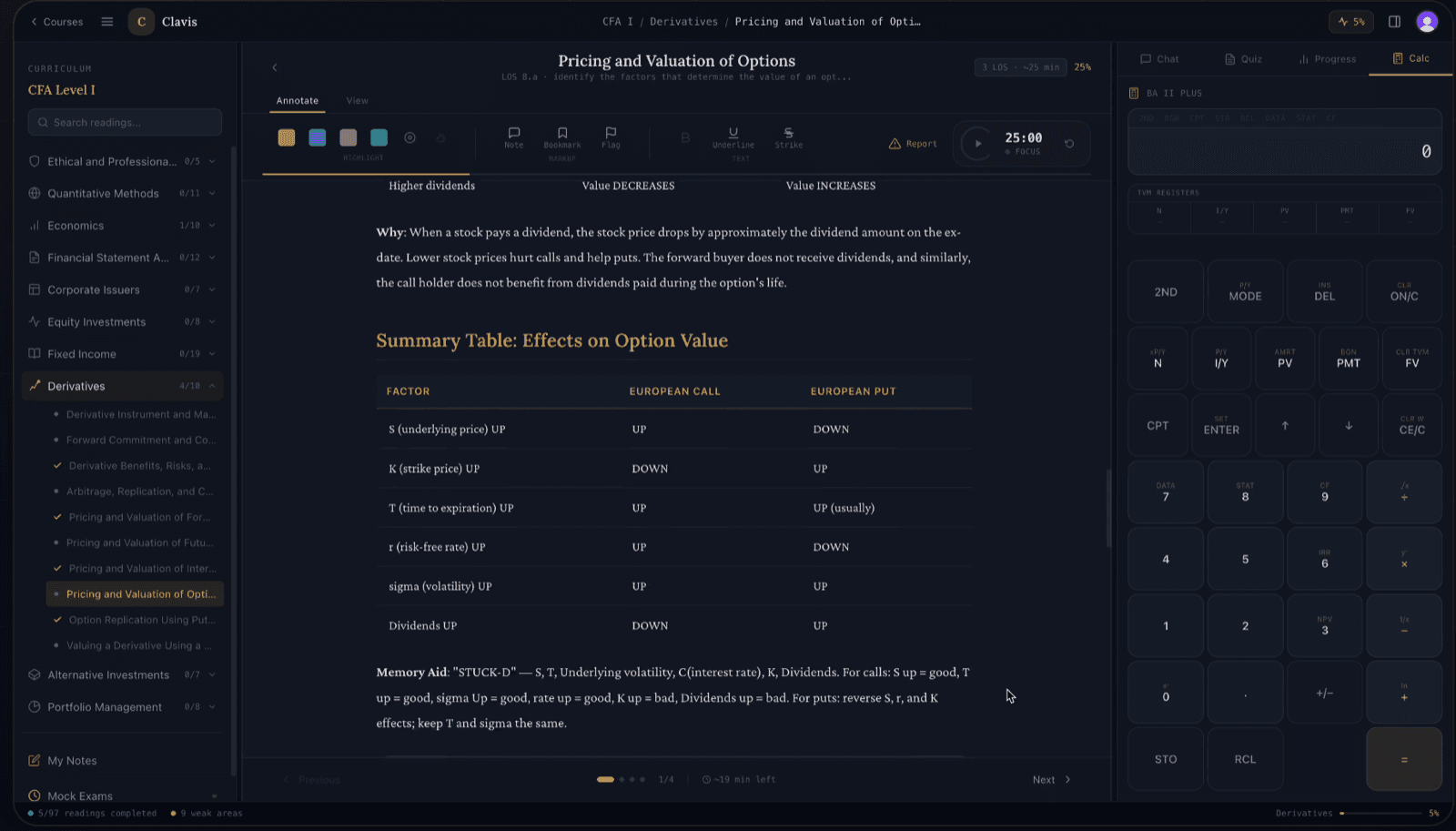
Task: Switch to the Chat tab
Action: [1159, 59]
